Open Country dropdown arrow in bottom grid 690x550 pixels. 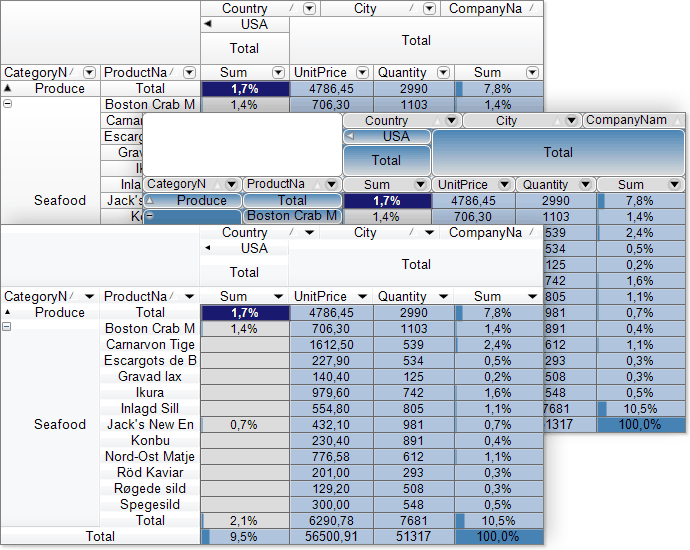[x=309, y=232]
